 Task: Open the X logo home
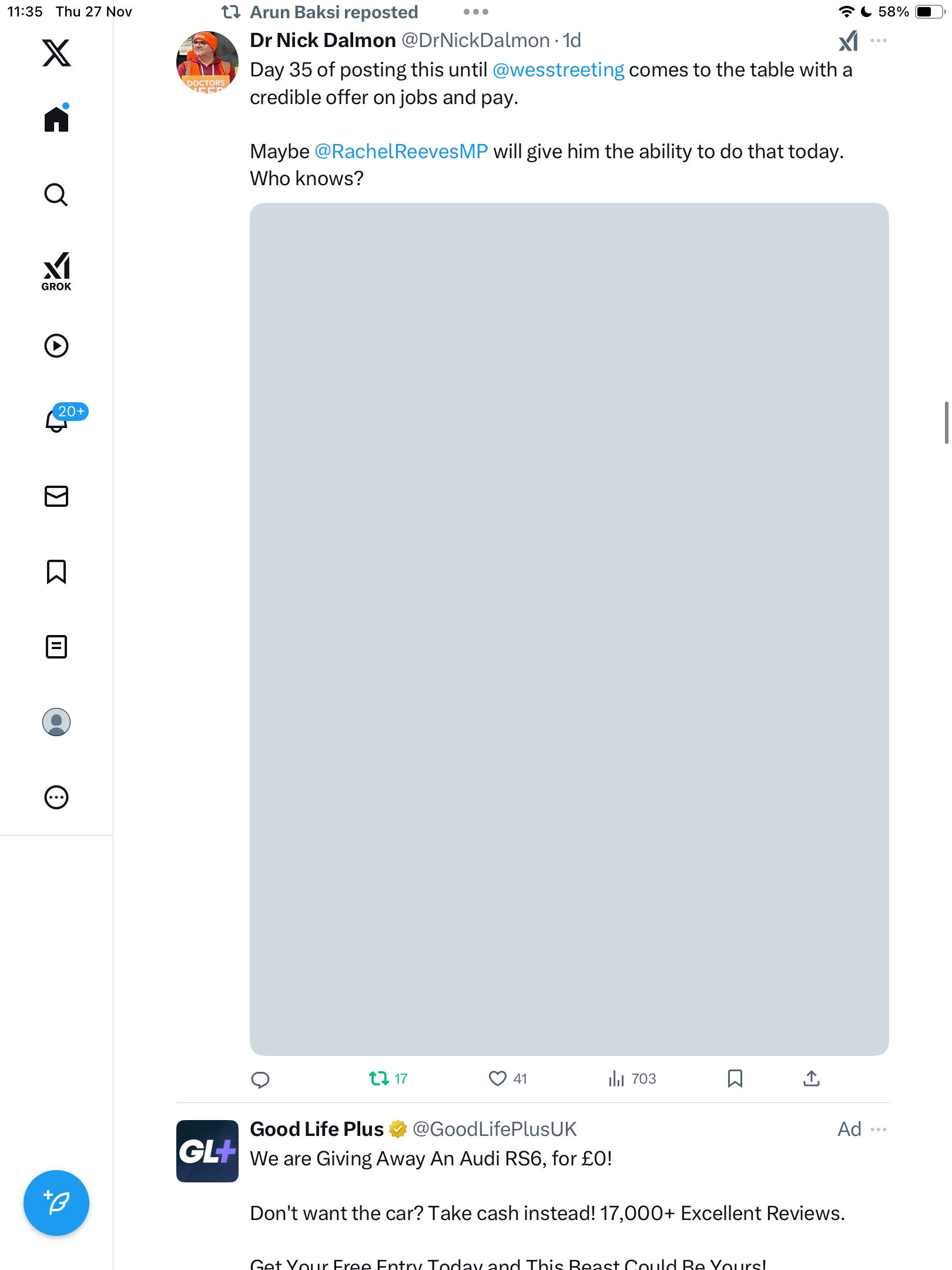[56, 53]
